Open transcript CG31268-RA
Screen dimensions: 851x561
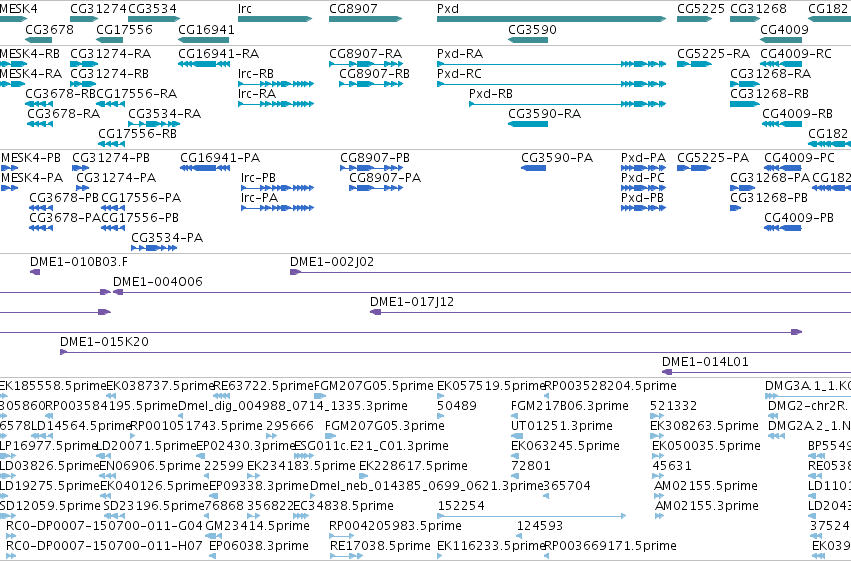[x=771, y=74]
